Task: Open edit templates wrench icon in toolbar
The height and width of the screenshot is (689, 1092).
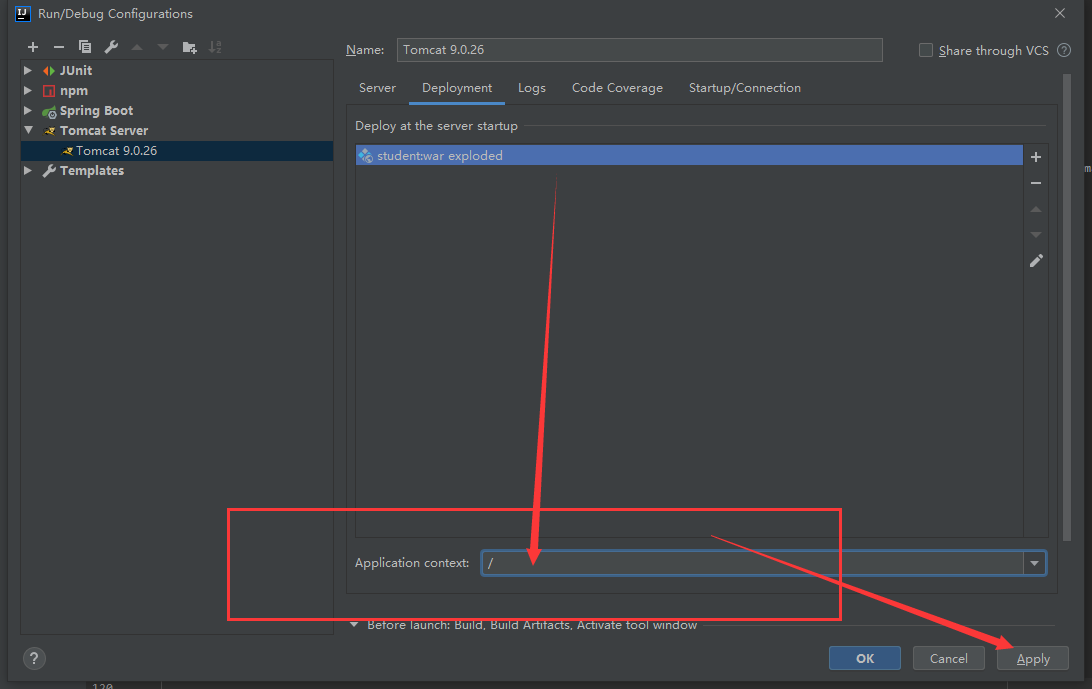Action: 111,47
